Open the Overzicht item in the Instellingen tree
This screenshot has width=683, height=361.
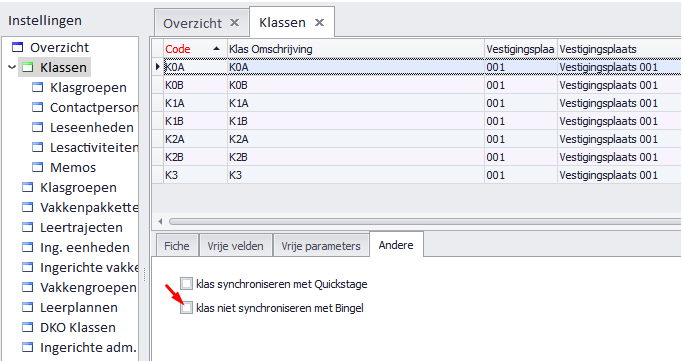59,47
